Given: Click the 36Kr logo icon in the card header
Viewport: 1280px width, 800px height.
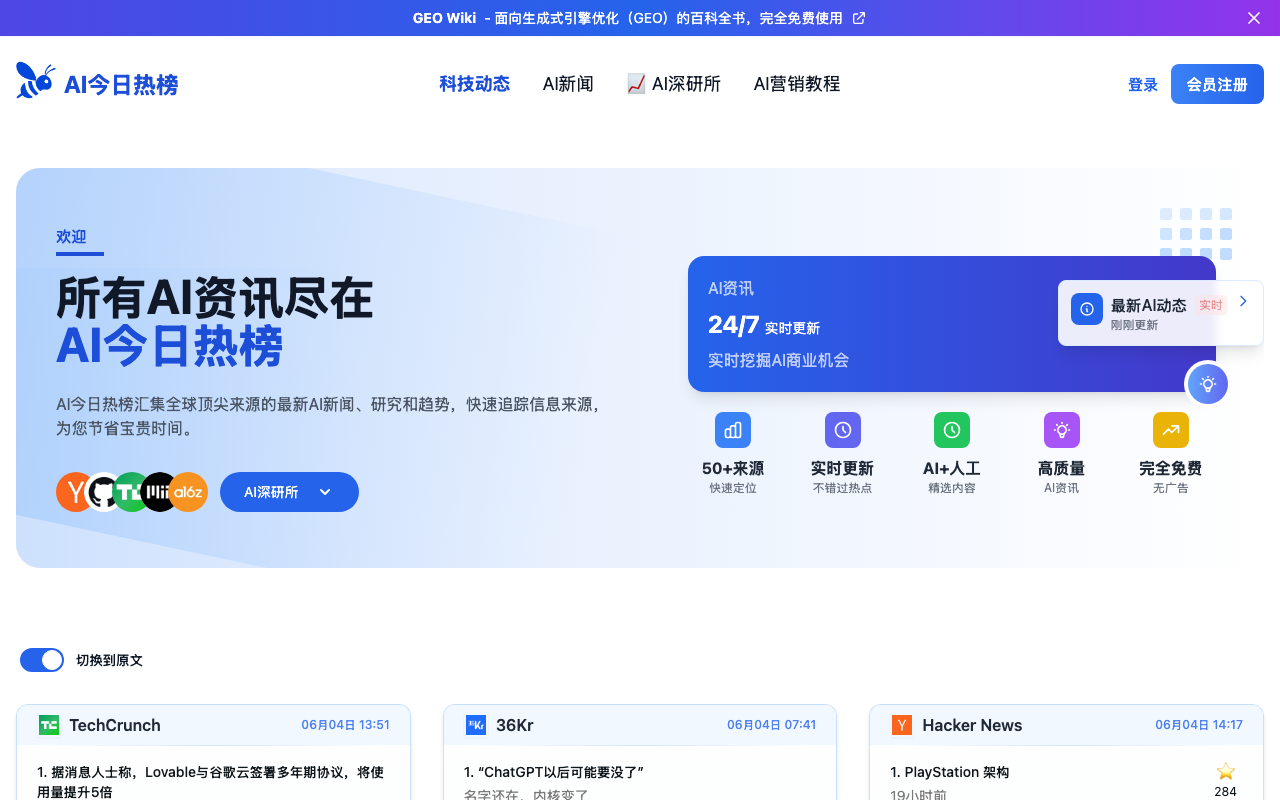Looking at the screenshot, I should tap(476, 725).
